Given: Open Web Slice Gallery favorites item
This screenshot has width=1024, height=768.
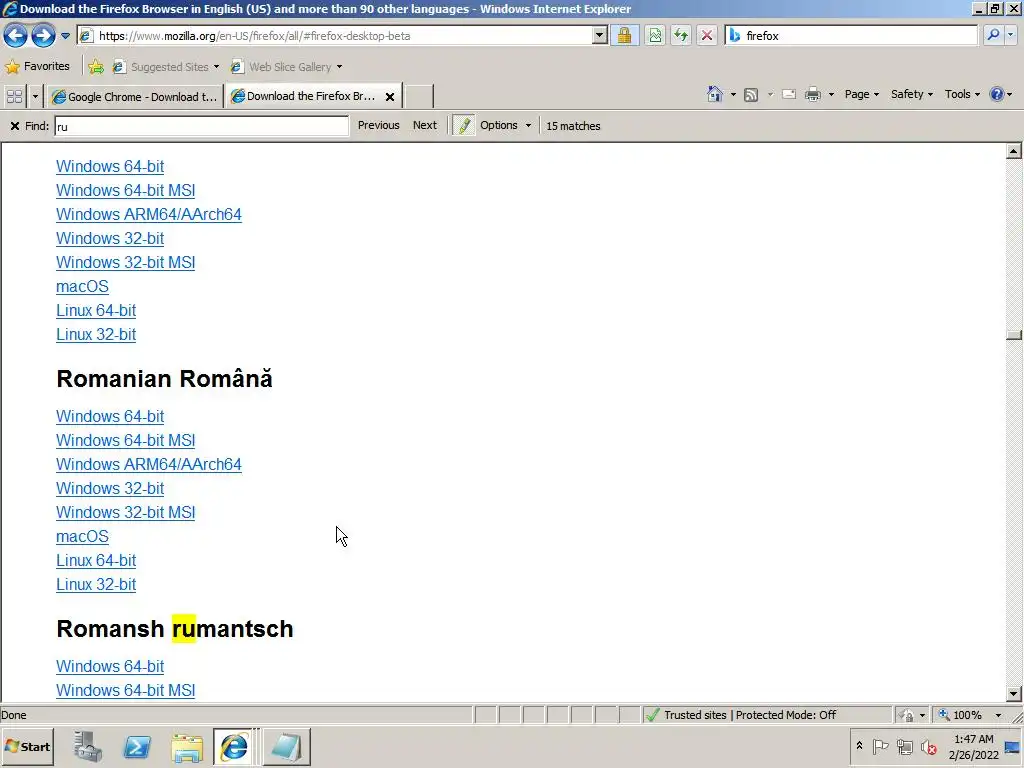Looking at the screenshot, I should 286,67.
